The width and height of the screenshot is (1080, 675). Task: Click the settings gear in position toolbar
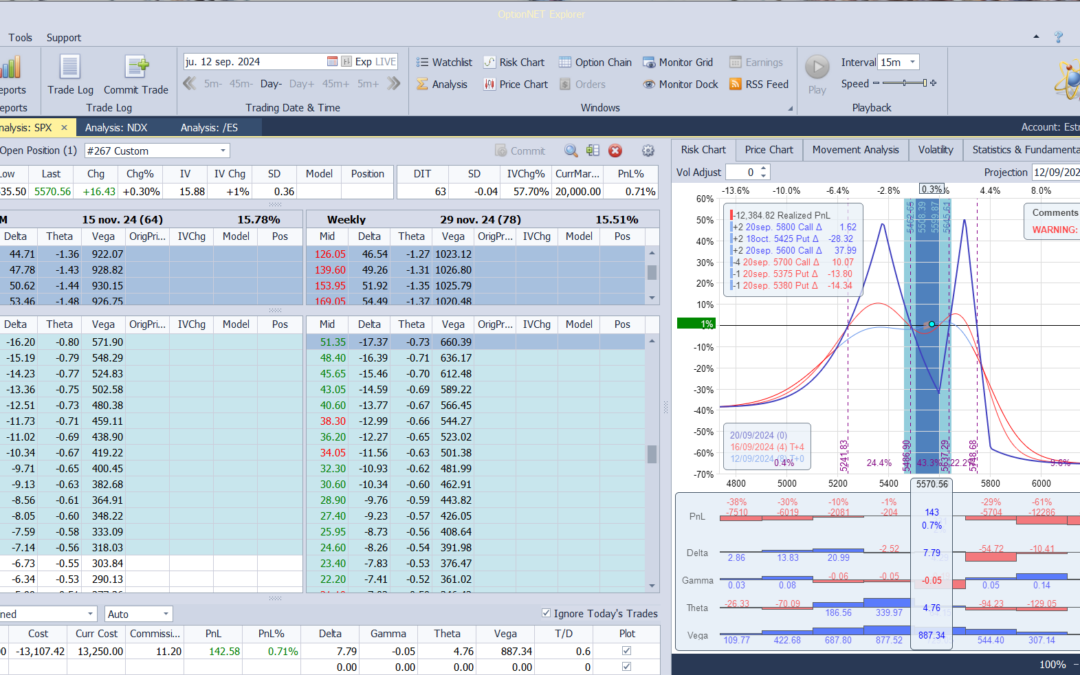(648, 151)
